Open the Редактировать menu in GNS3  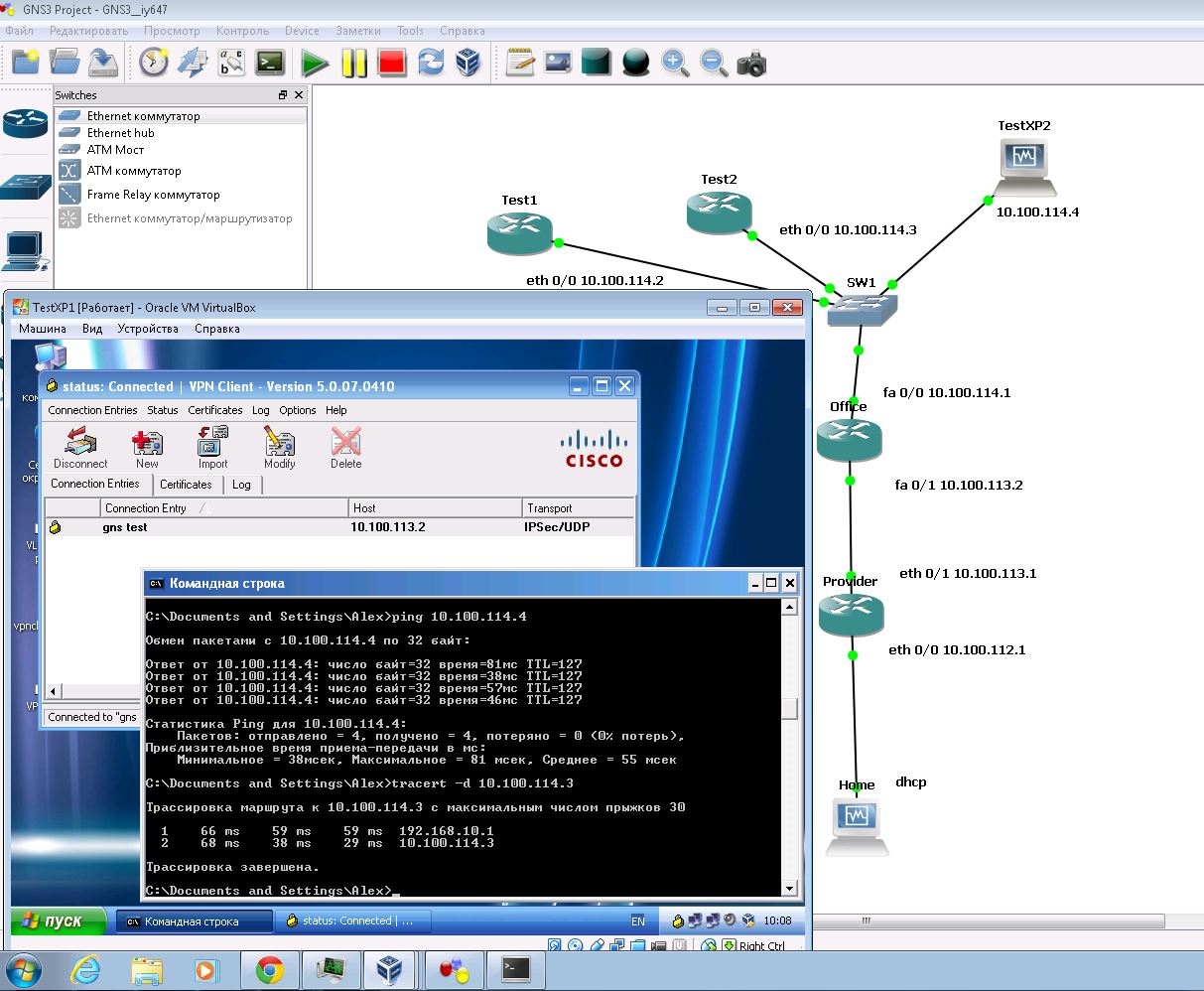click(88, 31)
